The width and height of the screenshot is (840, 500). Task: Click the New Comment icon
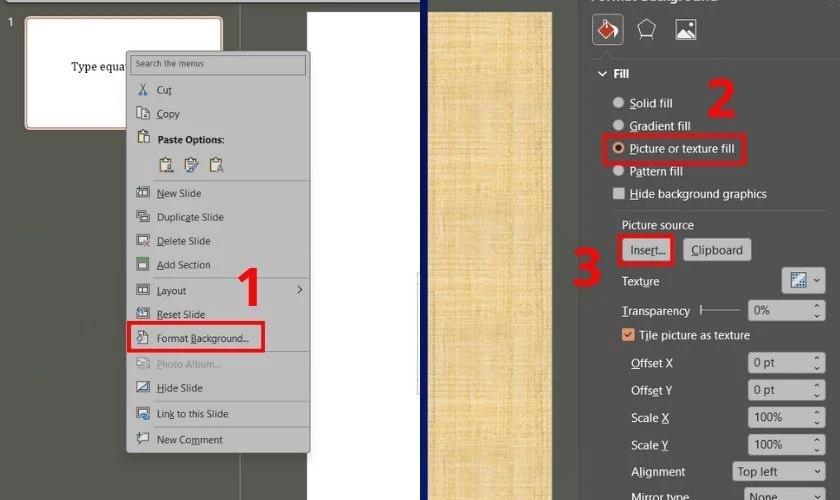tap(142, 438)
